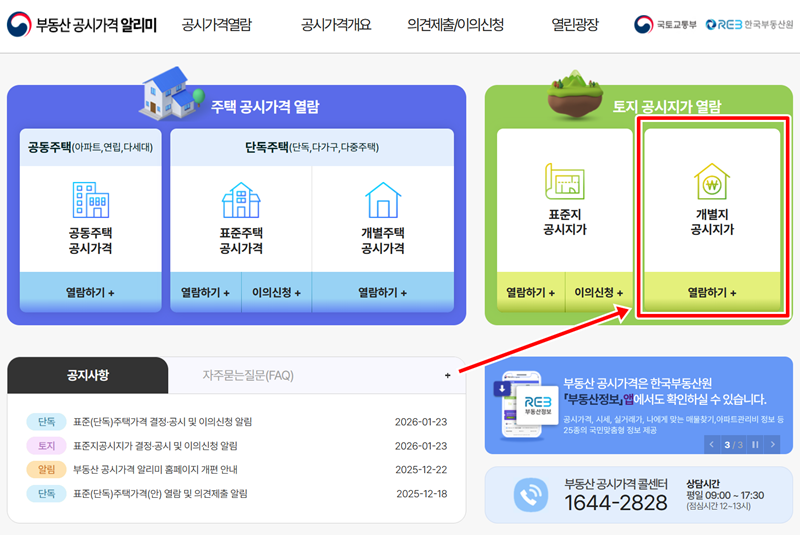Viewport: 800px width, 535px height.
Task: Click 이의신청 under 표준주택 공시가격
Action: (x=276, y=292)
